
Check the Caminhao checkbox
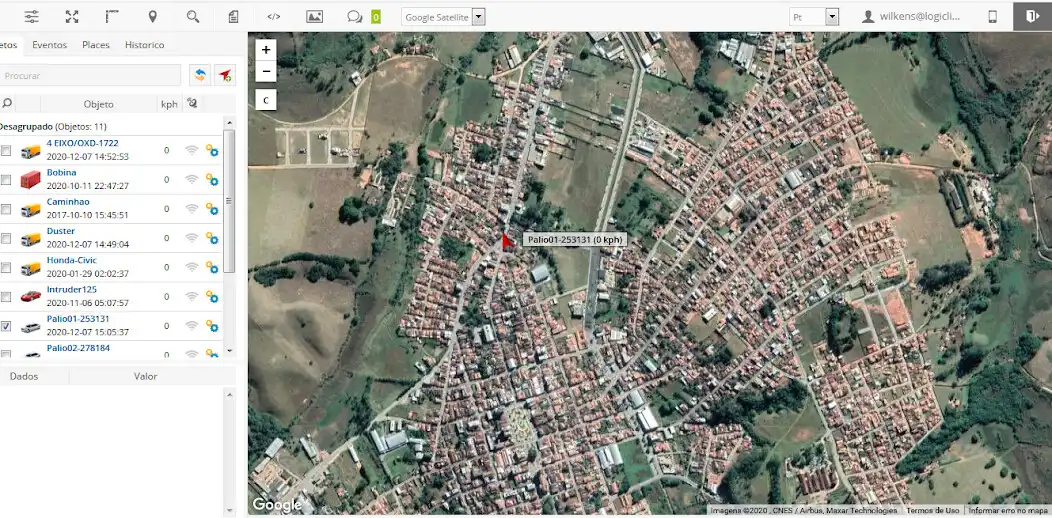pos(6,209)
